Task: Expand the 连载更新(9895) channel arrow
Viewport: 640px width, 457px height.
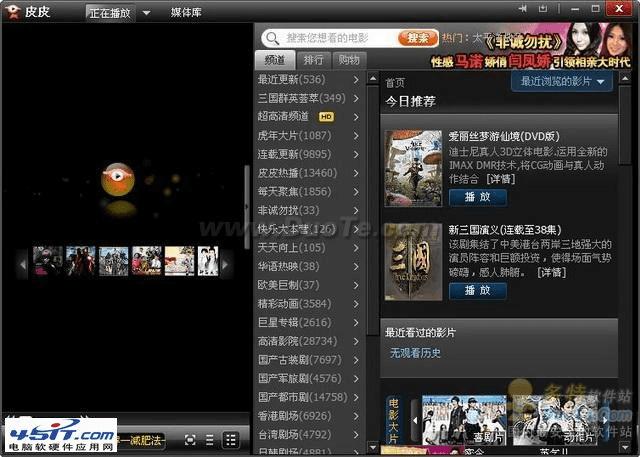Action: tap(356, 154)
